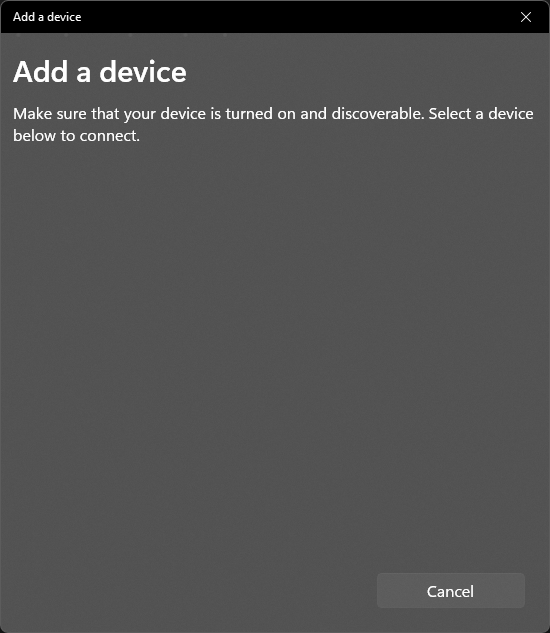Dismiss the dialog using Cancel

pyautogui.click(x=451, y=591)
